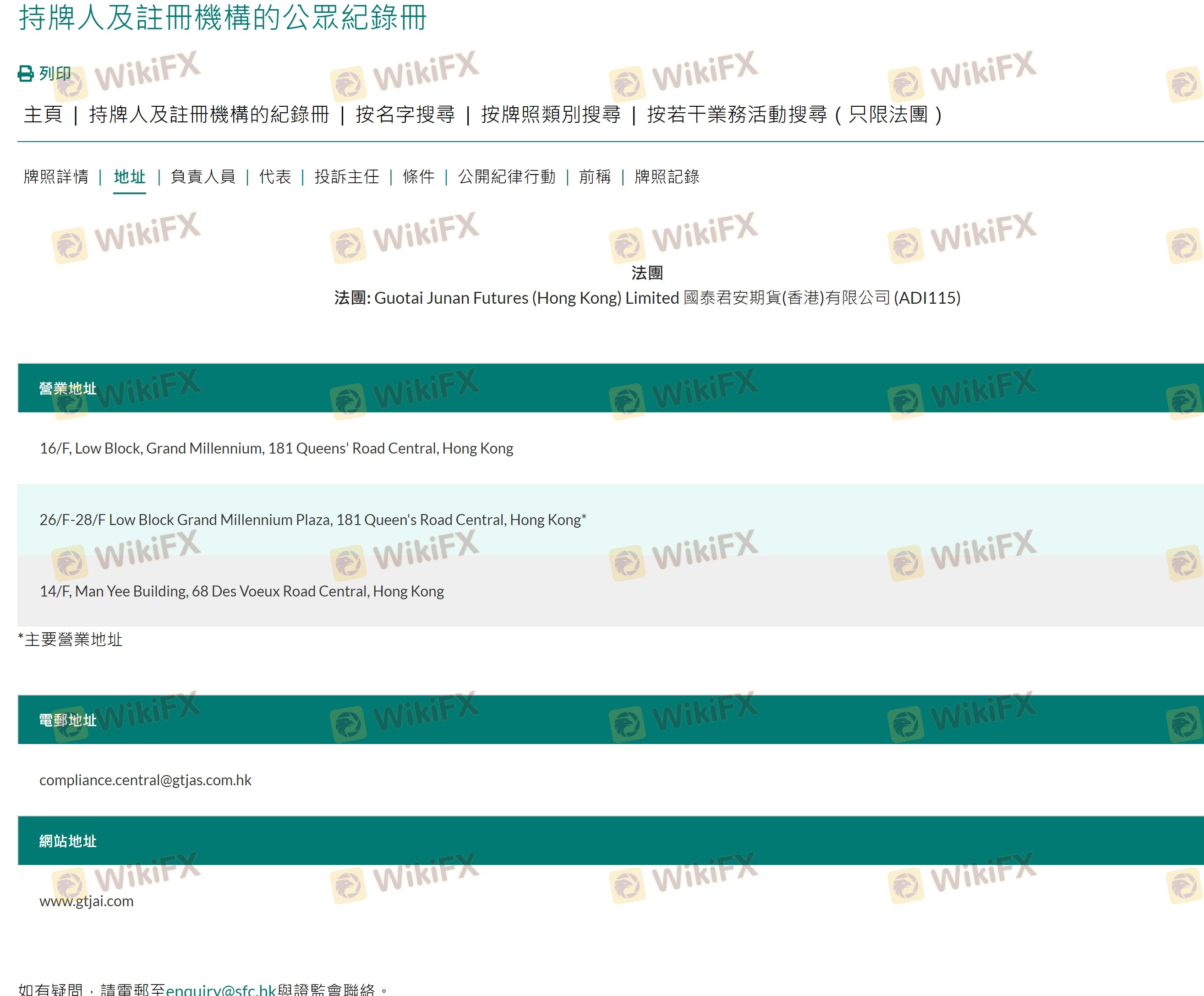Click the Man Yee Building address row

click(x=241, y=591)
